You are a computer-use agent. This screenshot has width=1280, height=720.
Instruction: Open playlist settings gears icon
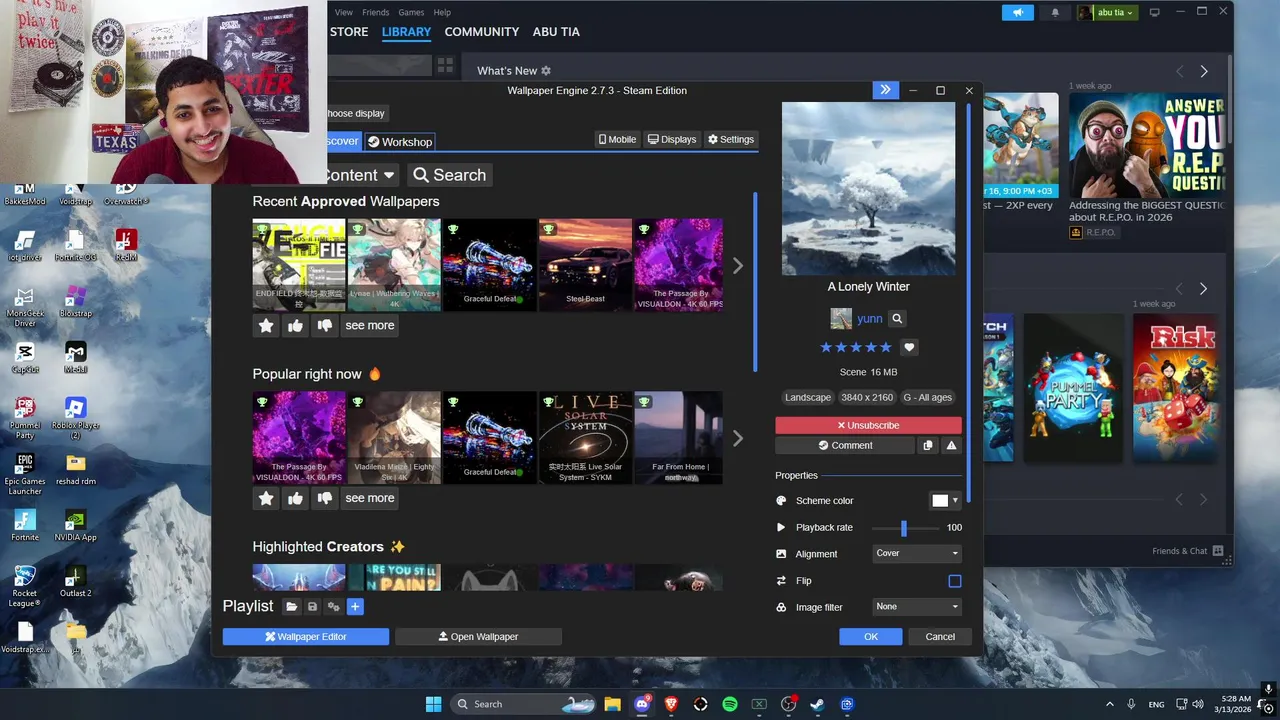tap(333, 606)
